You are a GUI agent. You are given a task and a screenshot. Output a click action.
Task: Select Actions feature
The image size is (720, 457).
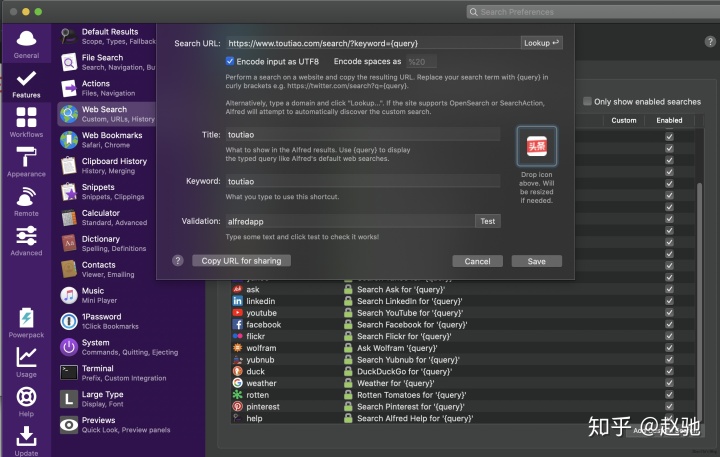pyautogui.click(x=108, y=88)
